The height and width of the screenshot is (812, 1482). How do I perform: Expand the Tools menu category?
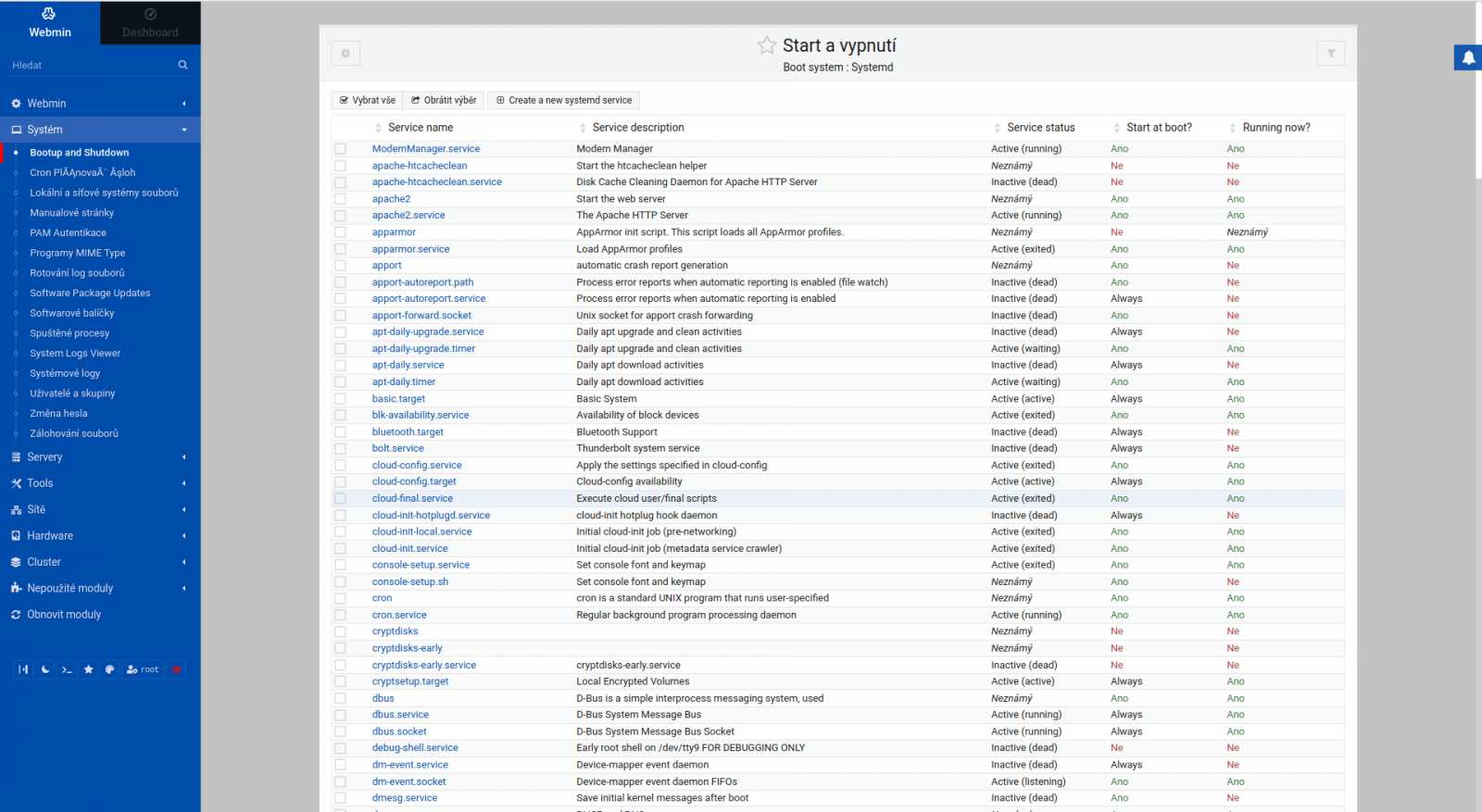[100, 483]
